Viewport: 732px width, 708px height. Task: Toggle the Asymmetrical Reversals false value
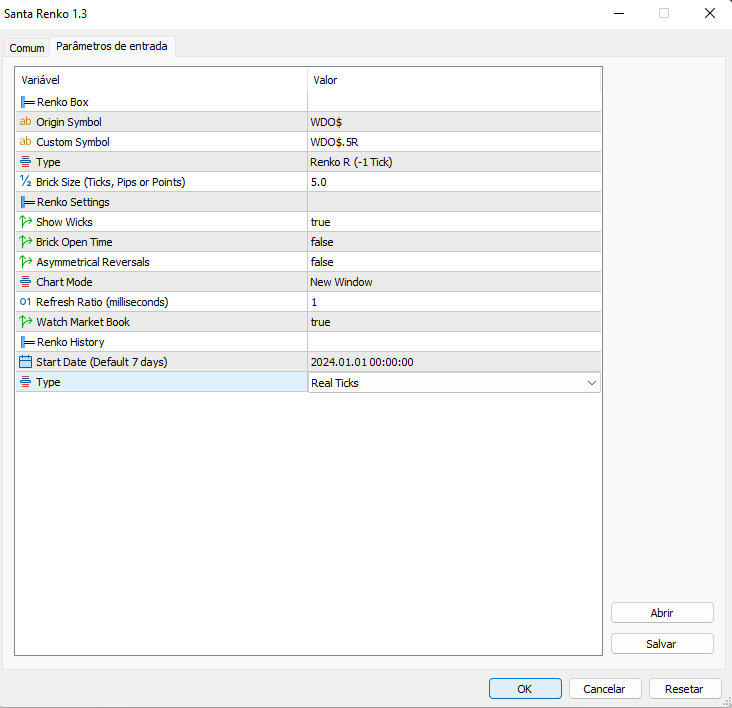322,262
